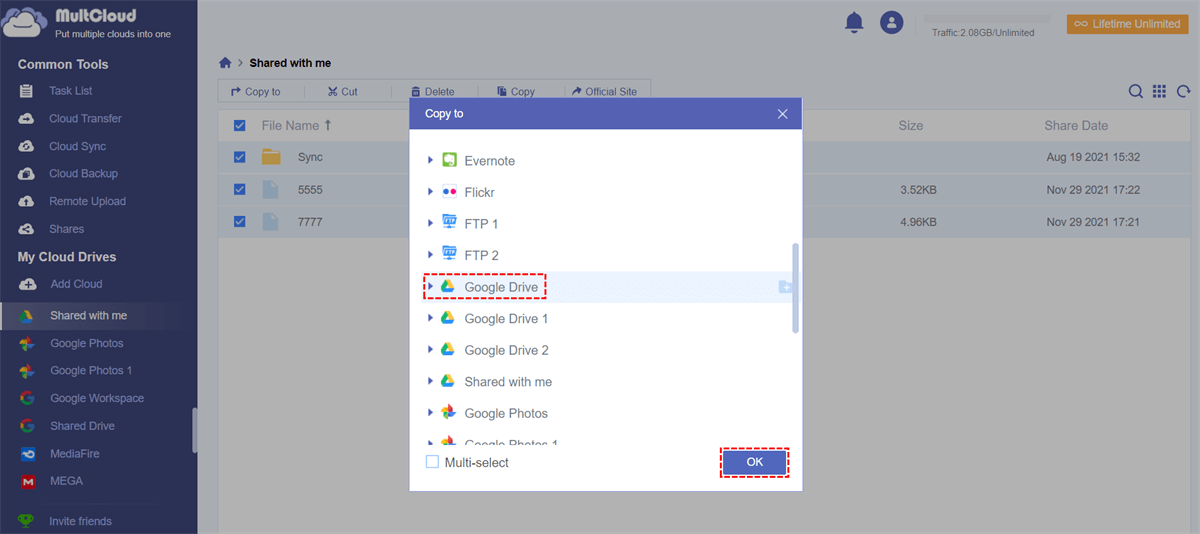Open MEGA in sidebar
This screenshot has width=1200, height=534.
[66, 481]
